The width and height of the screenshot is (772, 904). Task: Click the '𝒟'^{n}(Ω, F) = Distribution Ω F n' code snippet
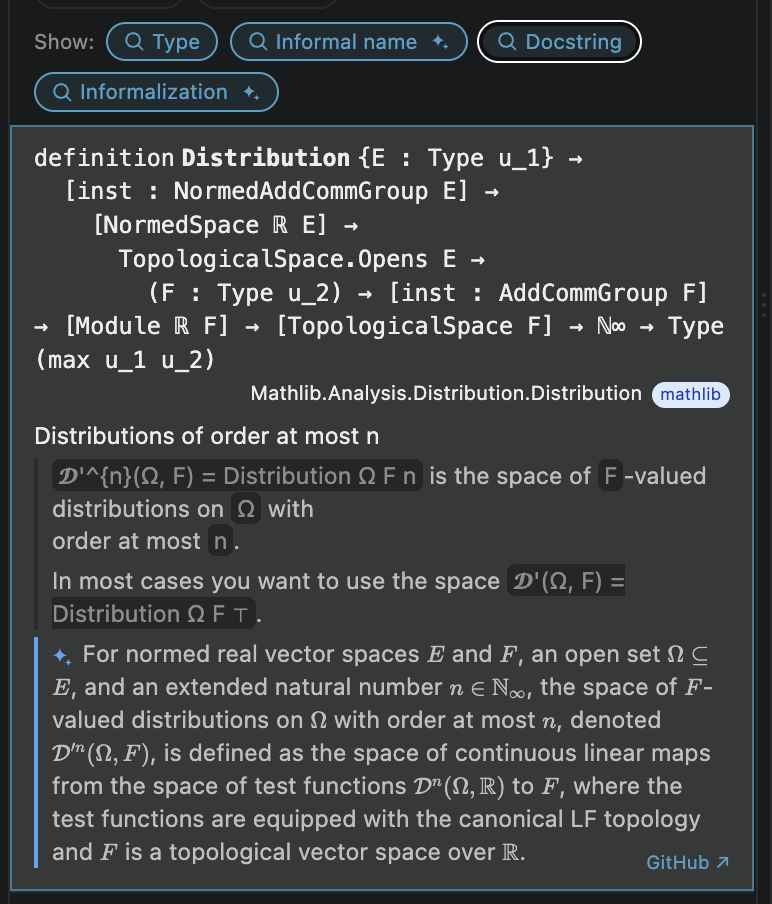coord(237,476)
